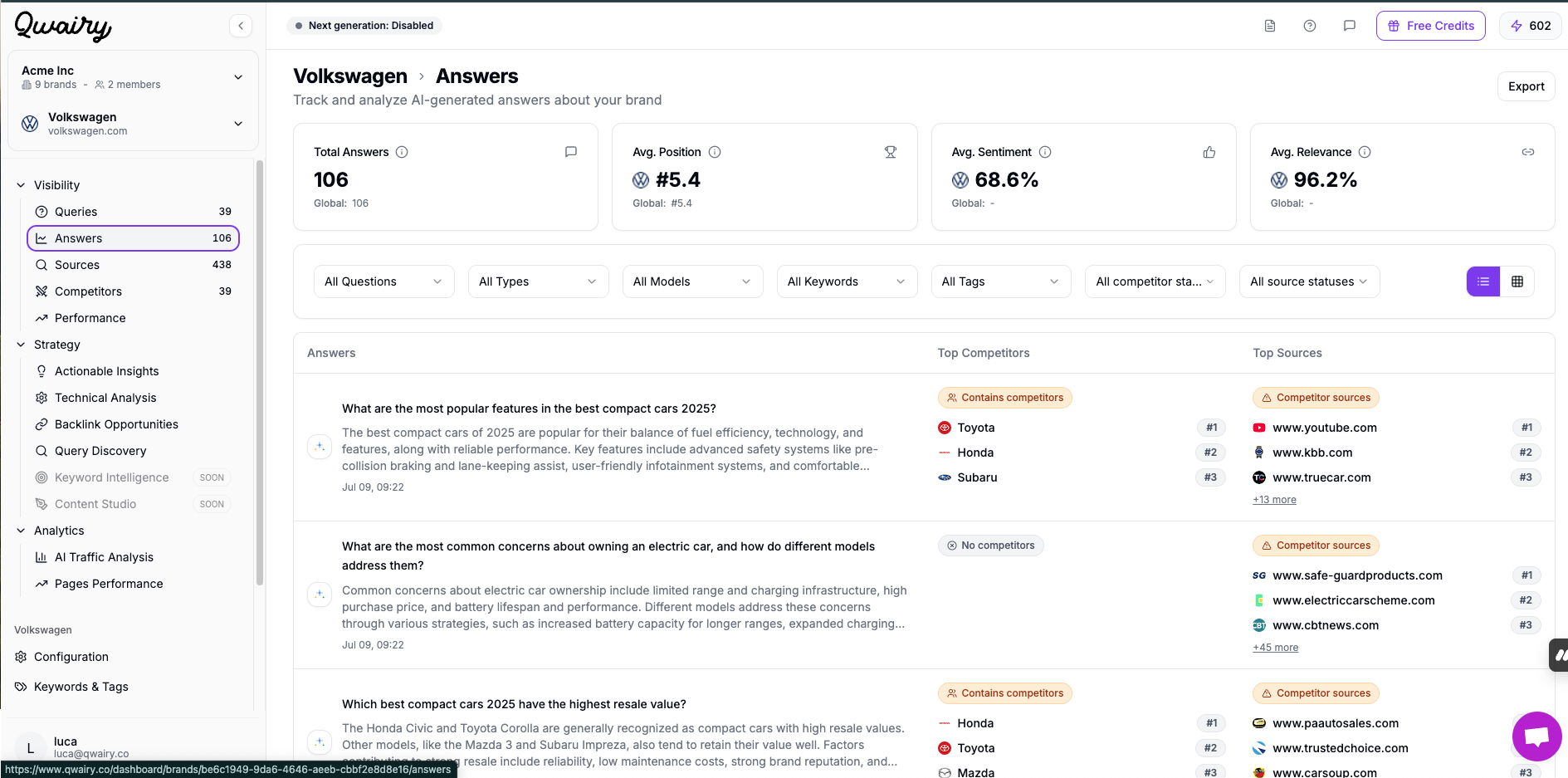The image size is (1568, 778).
Task: Click the Volkswagen logo in the brand selector
Action: click(30, 124)
